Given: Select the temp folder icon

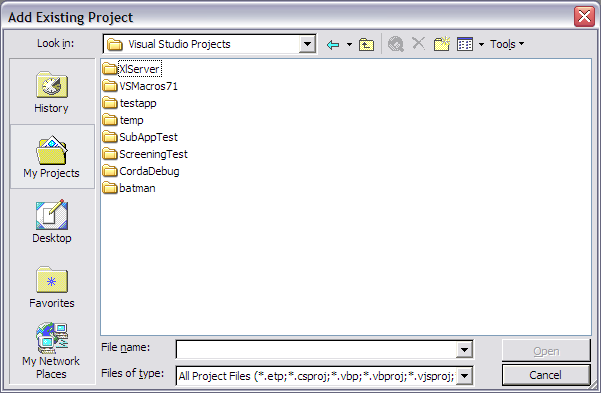Looking at the screenshot, I should coord(110,120).
